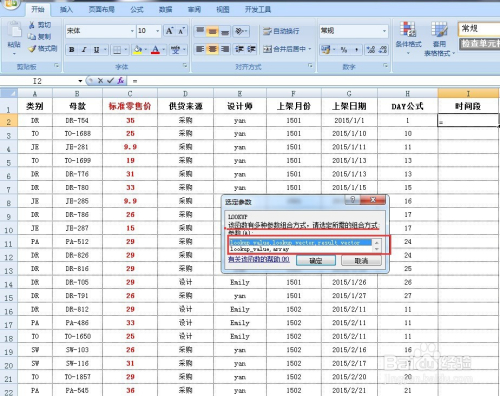Click the 变 phonetic guide icon
This screenshot has height=396, width=500.
175,50
